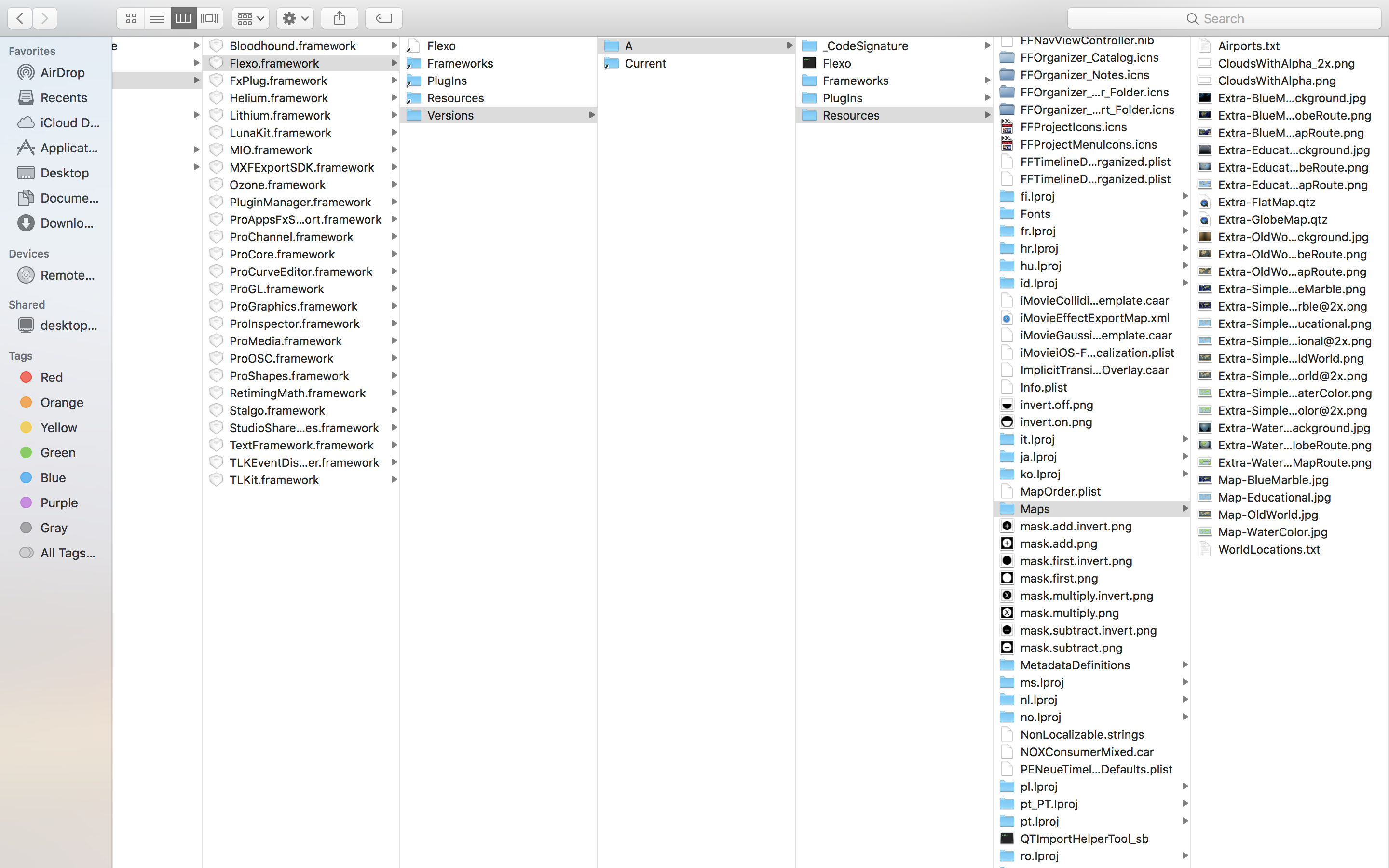
Task: Switch to icon view in toolbar
Action: [x=131, y=18]
